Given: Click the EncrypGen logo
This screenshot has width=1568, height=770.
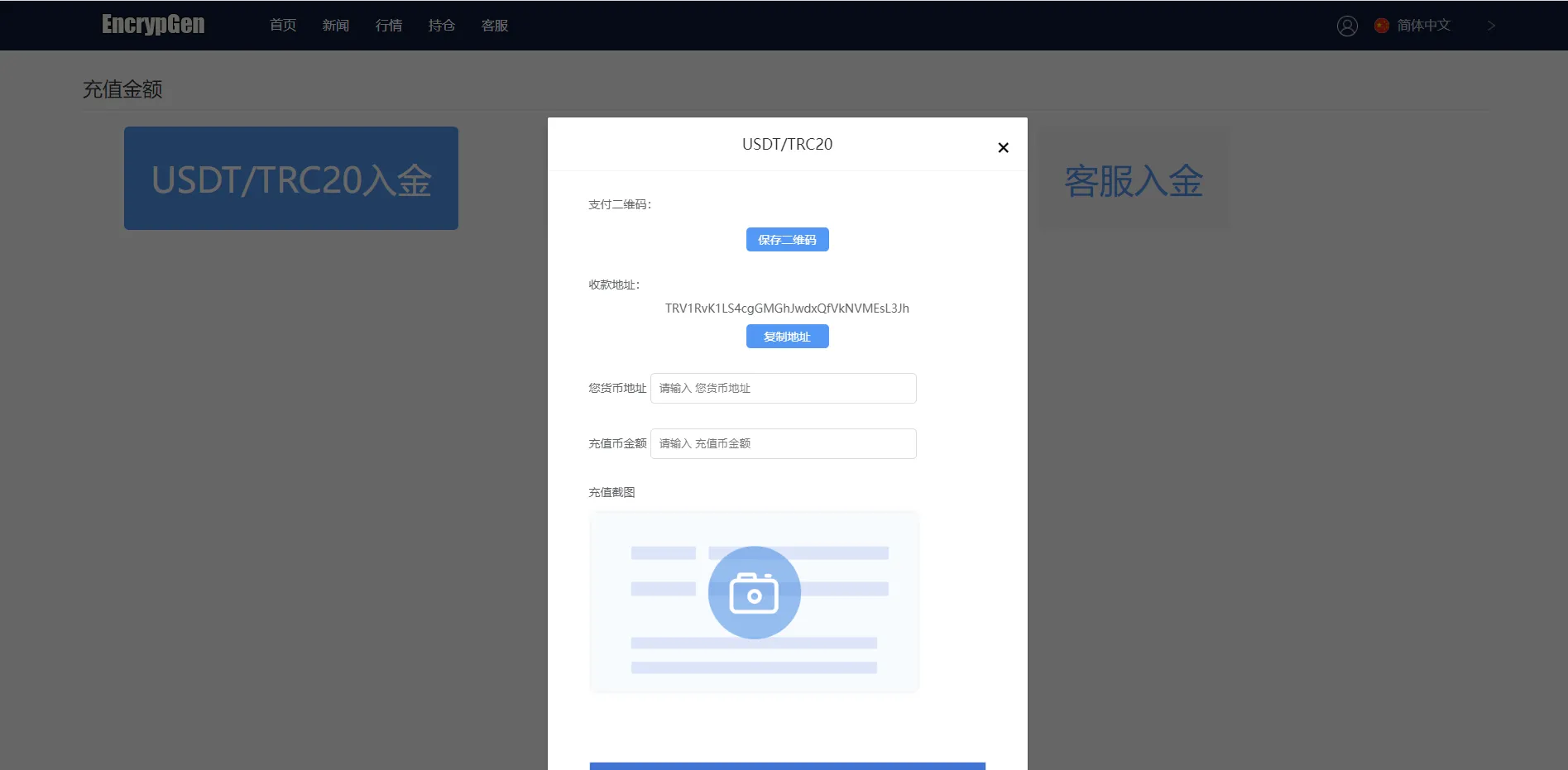Looking at the screenshot, I should point(152,25).
